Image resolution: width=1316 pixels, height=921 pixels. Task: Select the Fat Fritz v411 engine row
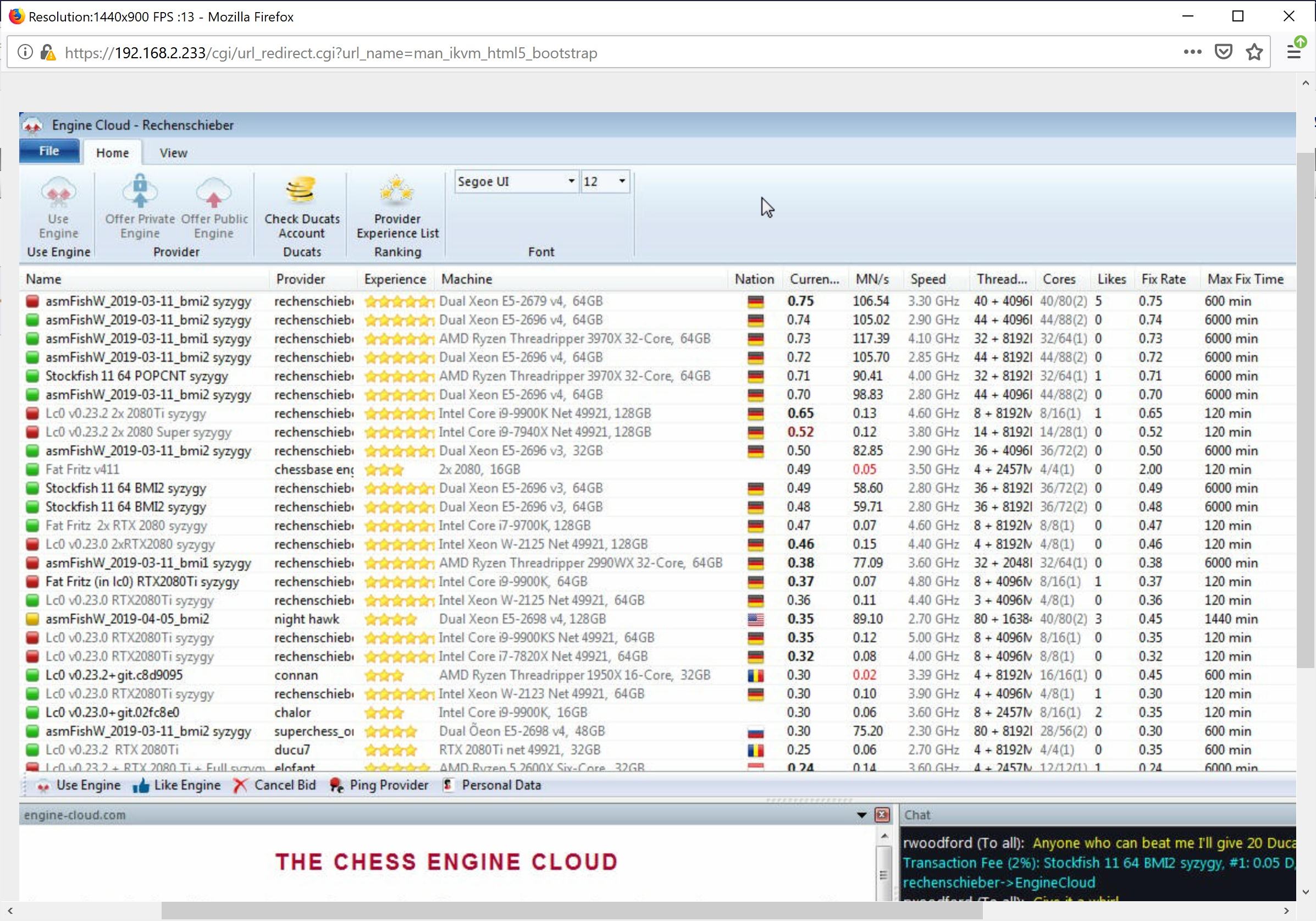pyautogui.click(x=657, y=470)
